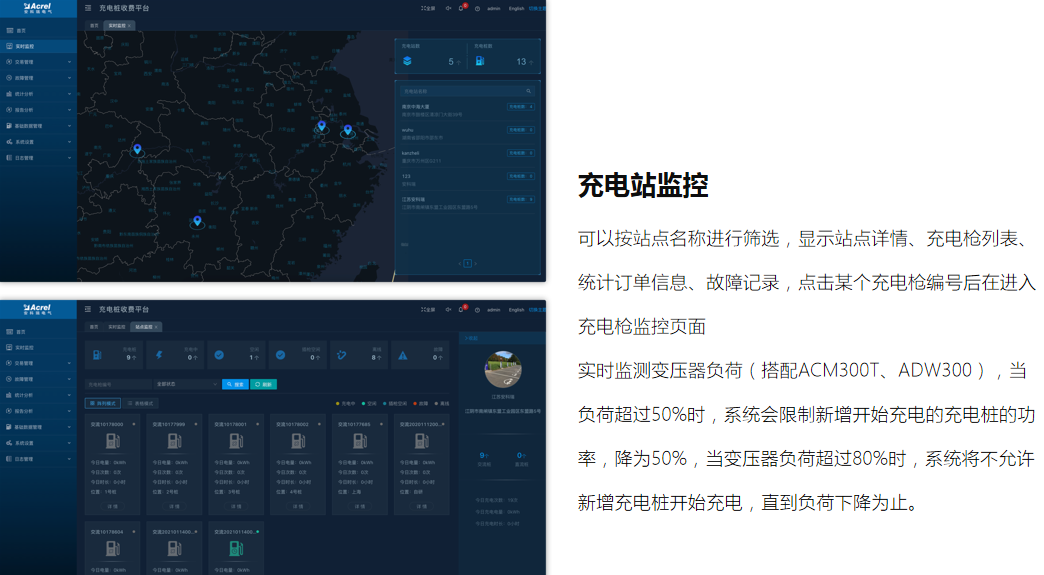Click search magnifier in station name field
This screenshot has width=1044, height=575.
point(529,91)
